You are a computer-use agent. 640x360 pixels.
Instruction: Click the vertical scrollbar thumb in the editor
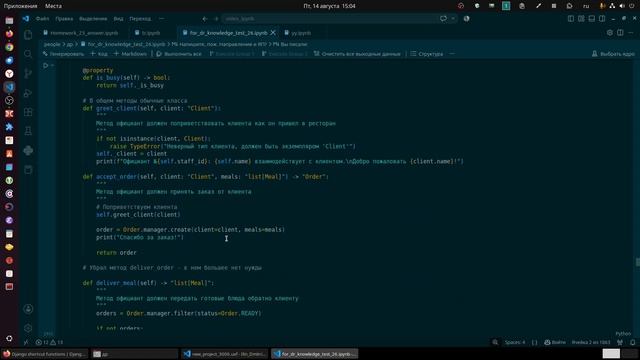tap(638, 262)
